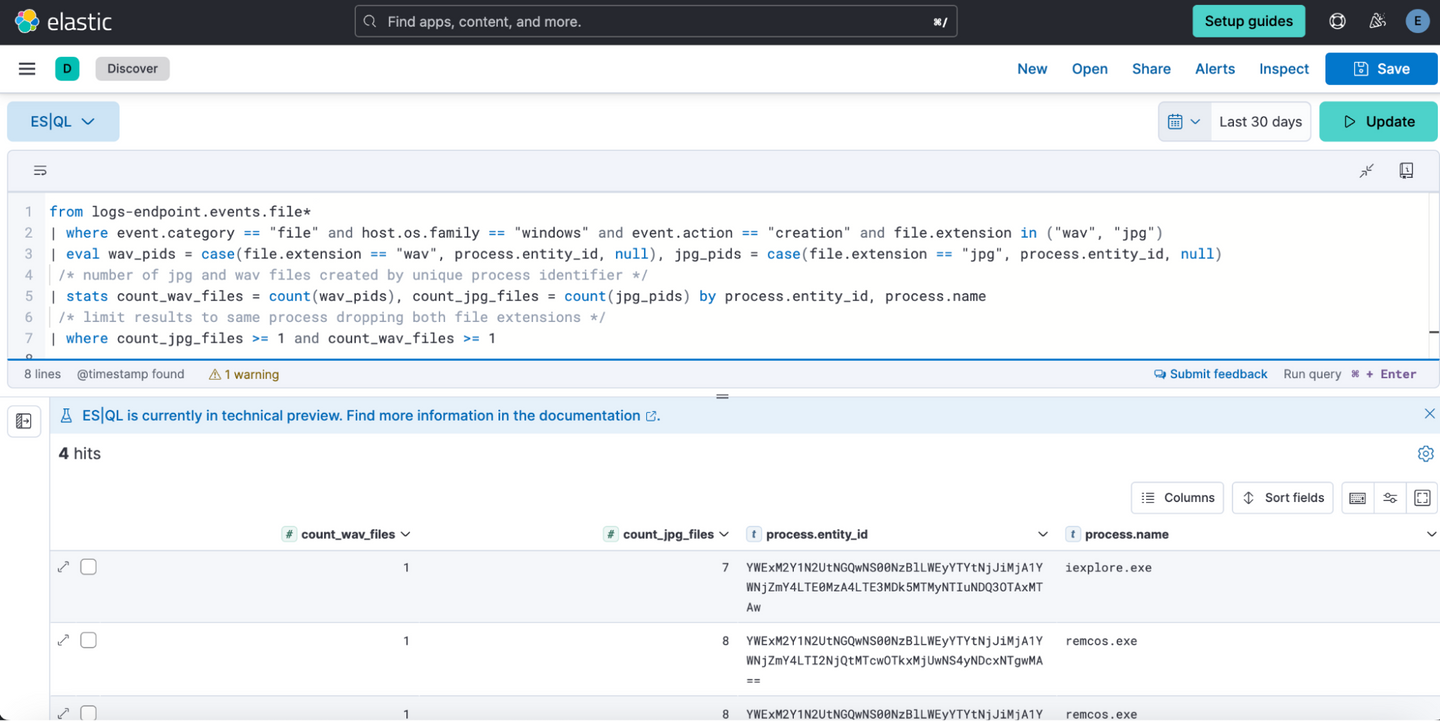Toggle the sidebar fields panel icon

(x=24, y=422)
